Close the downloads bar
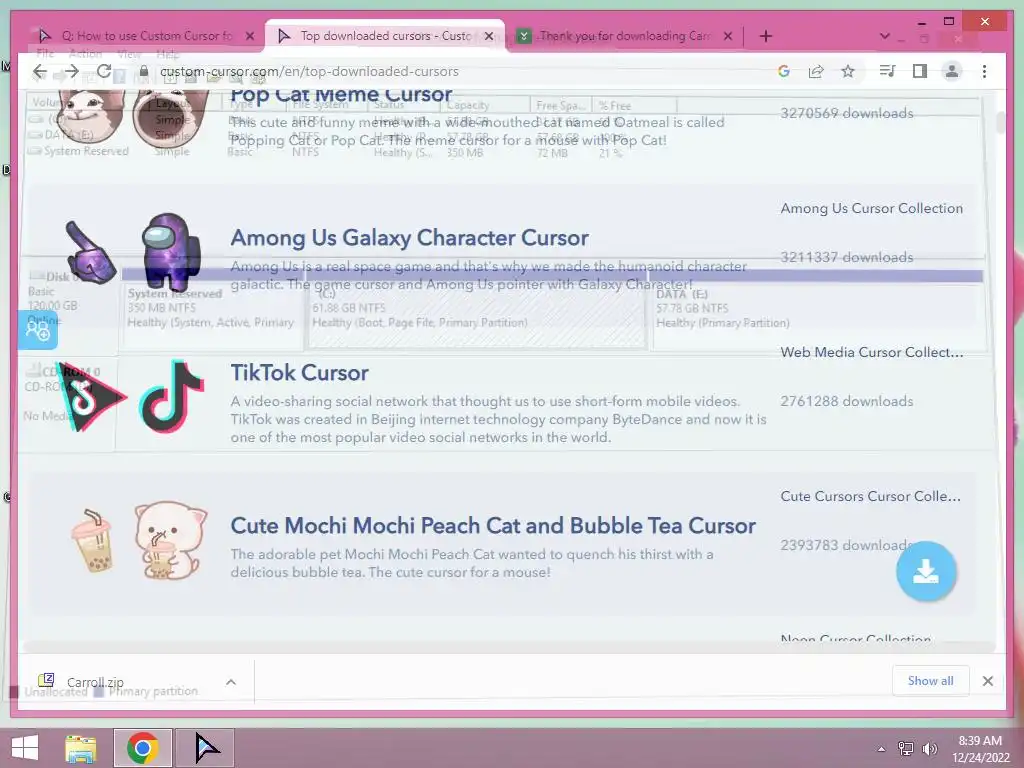Image resolution: width=1024 pixels, height=768 pixels. click(x=987, y=681)
